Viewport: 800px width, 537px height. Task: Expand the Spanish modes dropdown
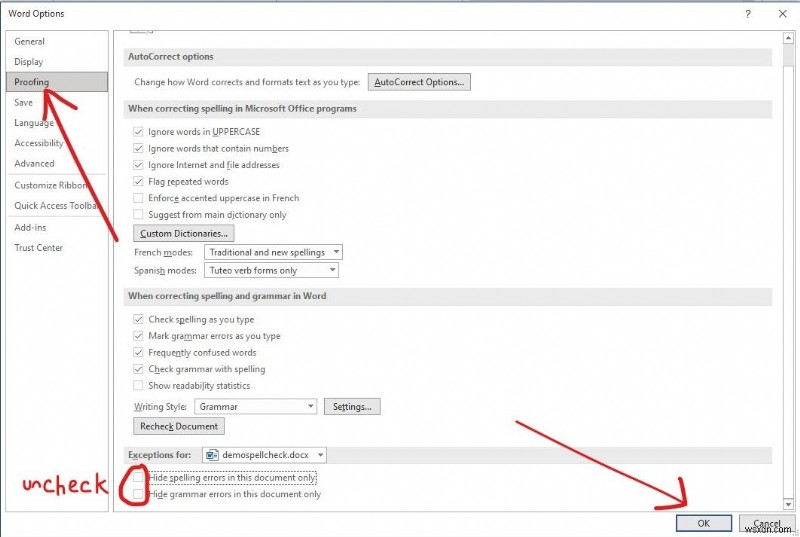[x=271, y=270]
